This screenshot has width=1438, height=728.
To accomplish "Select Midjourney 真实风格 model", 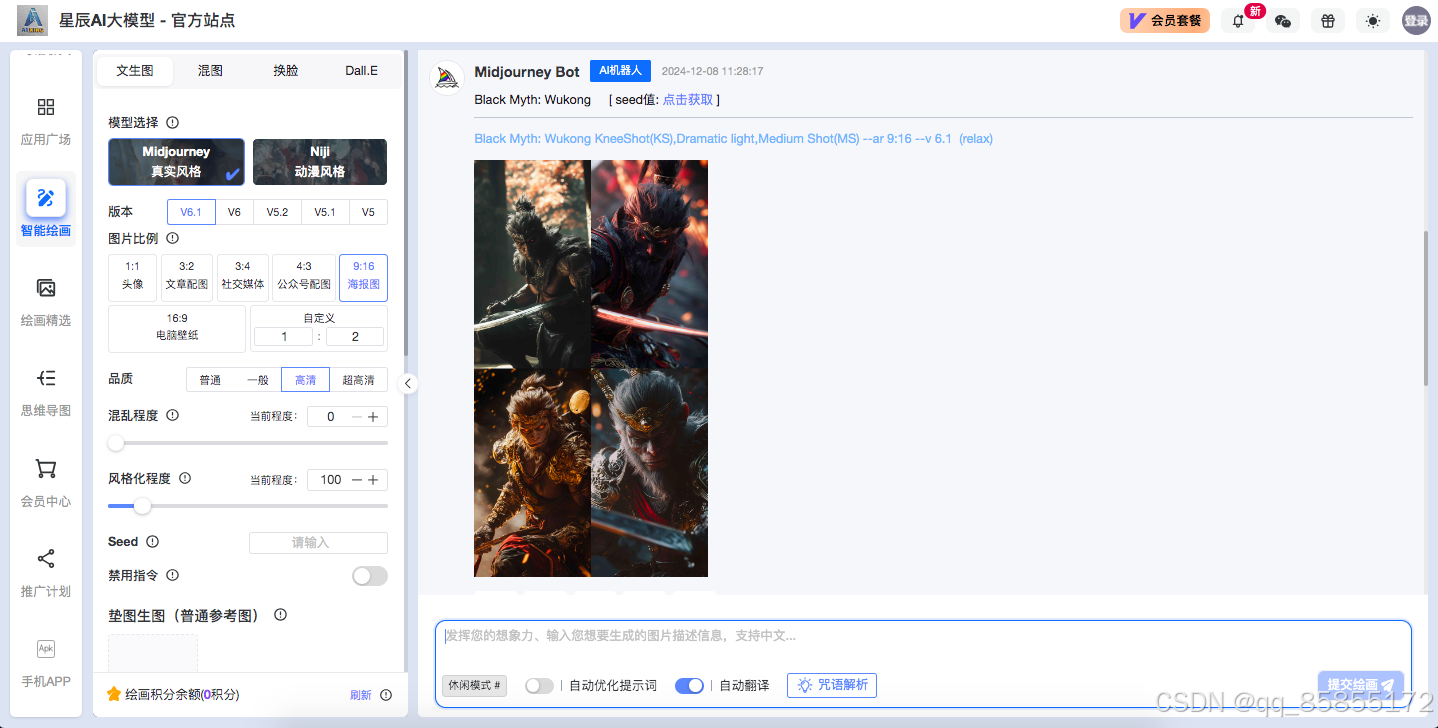I will tap(176, 162).
